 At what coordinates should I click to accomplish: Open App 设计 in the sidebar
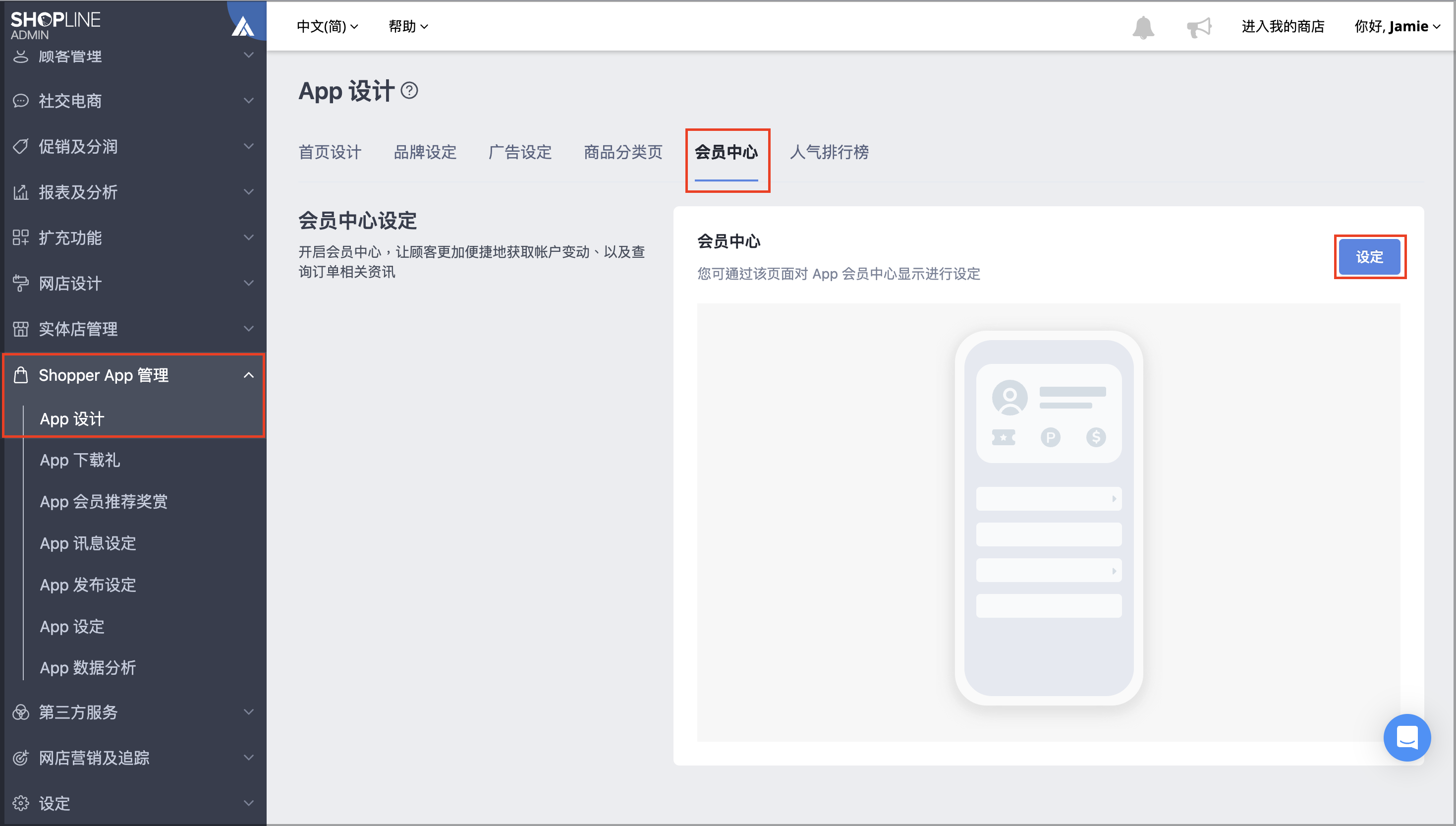click(72, 418)
